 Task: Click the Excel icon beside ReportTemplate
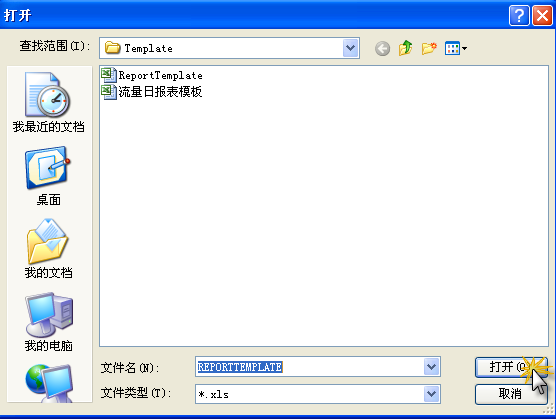pos(109,75)
